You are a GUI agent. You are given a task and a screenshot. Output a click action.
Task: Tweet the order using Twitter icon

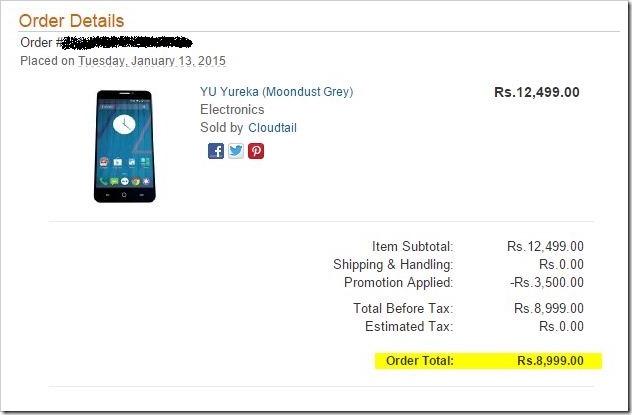point(236,151)
